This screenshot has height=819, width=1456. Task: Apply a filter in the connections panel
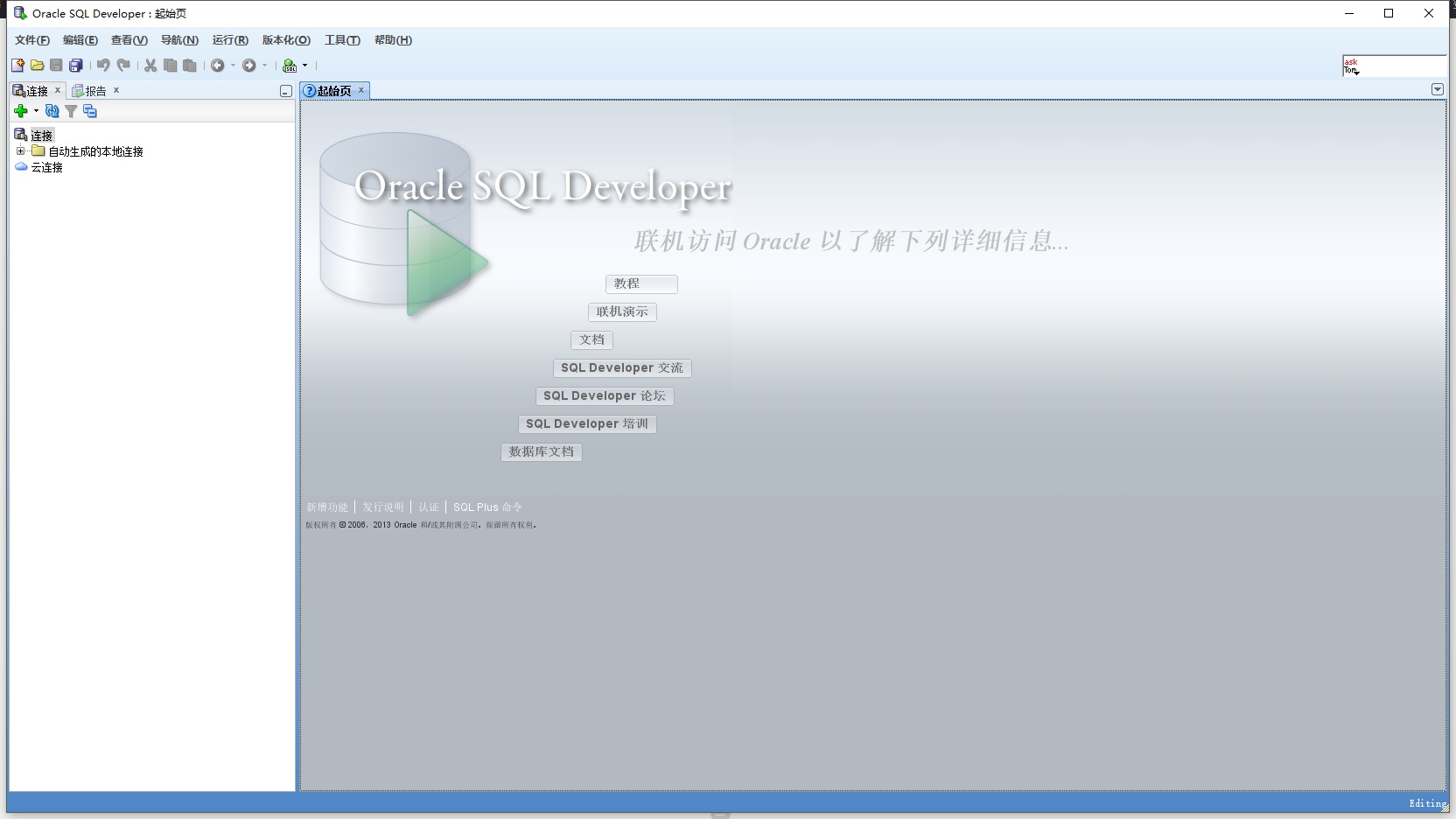coord(71,111)
